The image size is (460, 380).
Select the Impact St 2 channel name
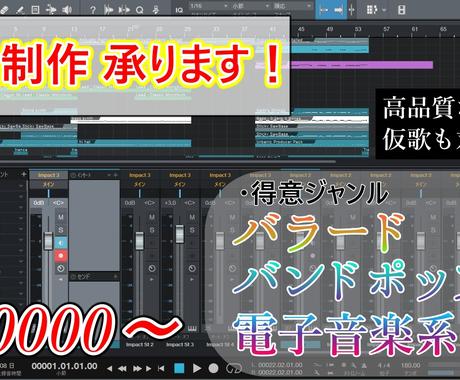(140, 345)
